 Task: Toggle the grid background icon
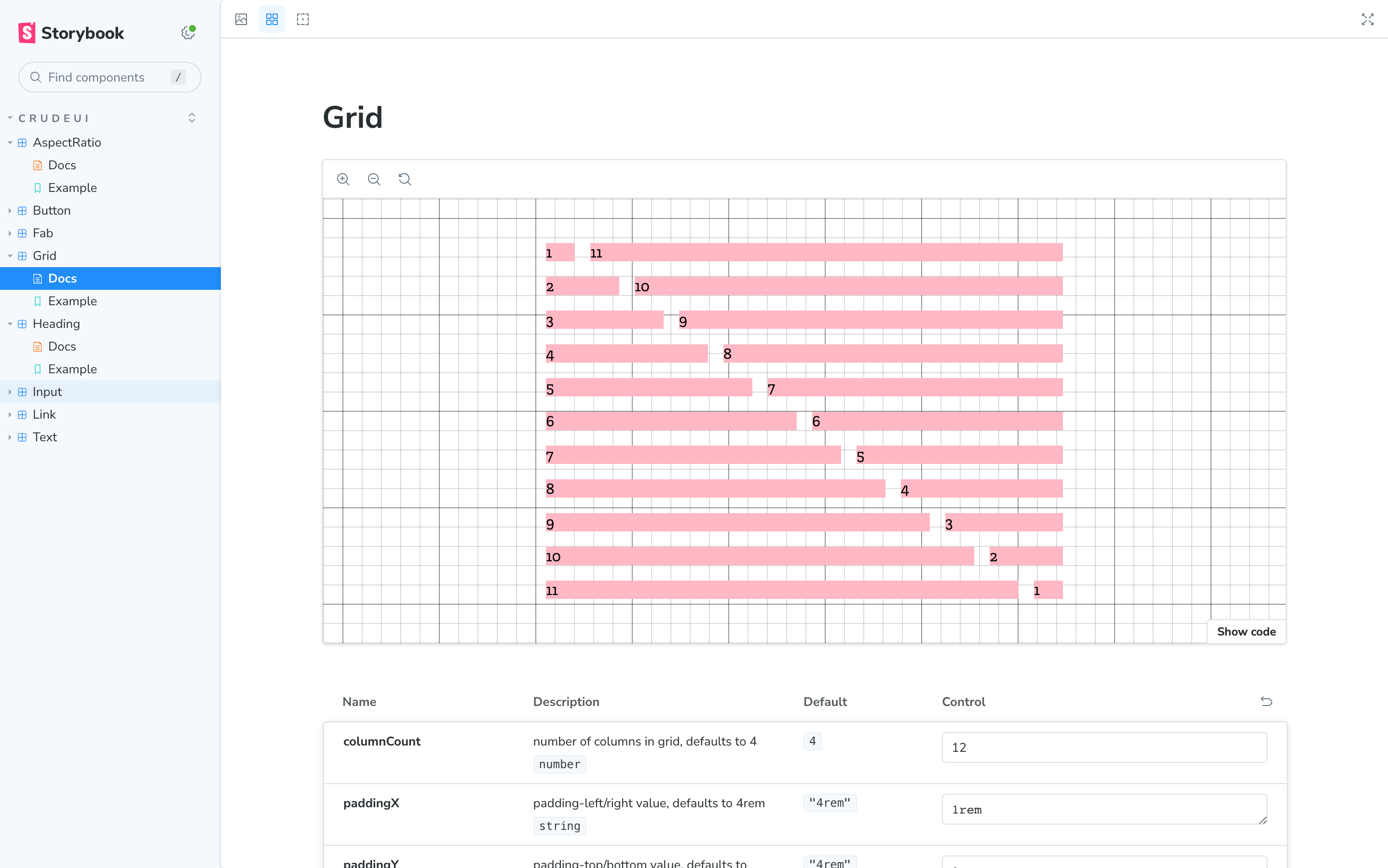272,19
